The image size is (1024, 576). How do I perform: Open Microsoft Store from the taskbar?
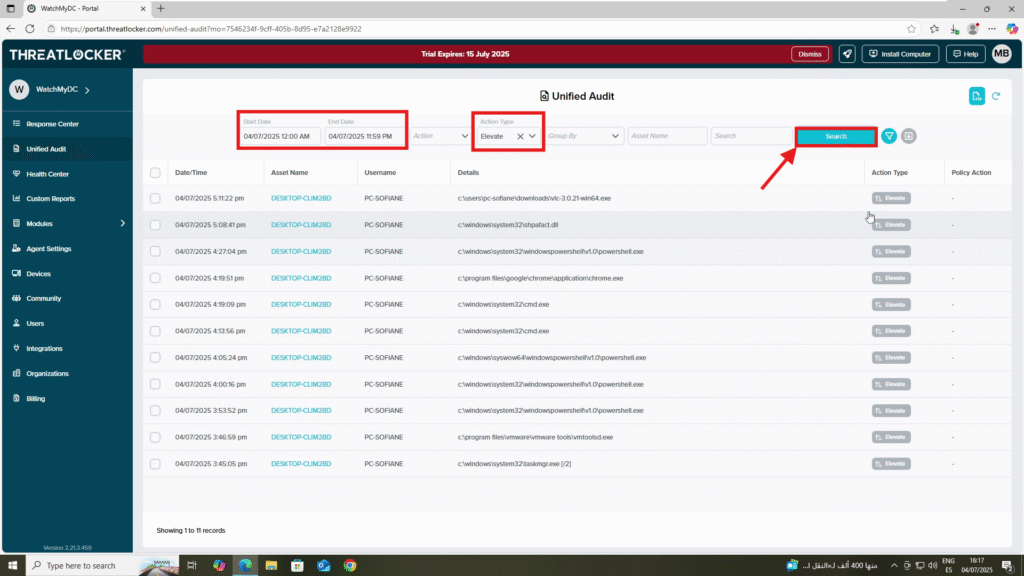pos(297,566)
